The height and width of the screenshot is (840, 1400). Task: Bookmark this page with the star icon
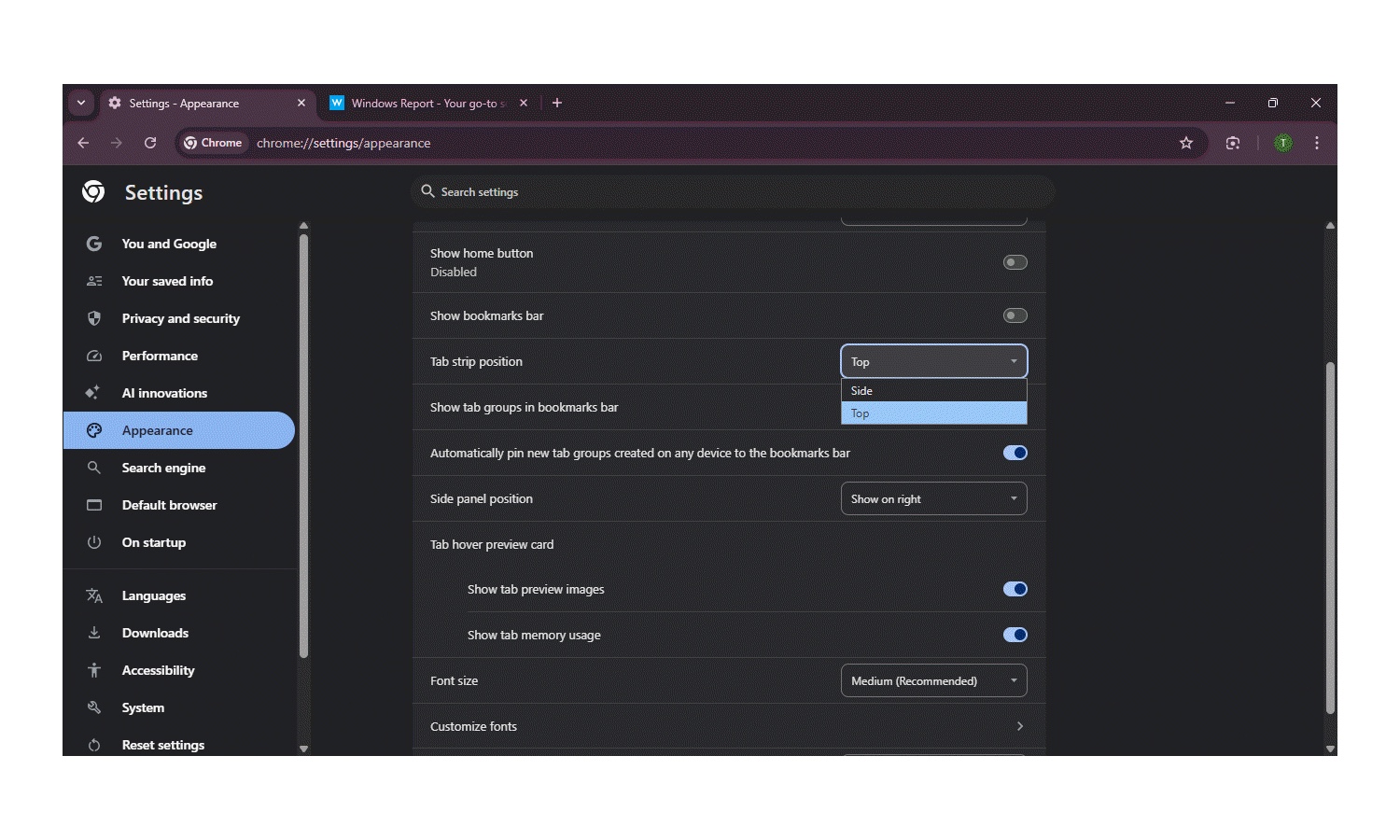(x=1185, y=143)
